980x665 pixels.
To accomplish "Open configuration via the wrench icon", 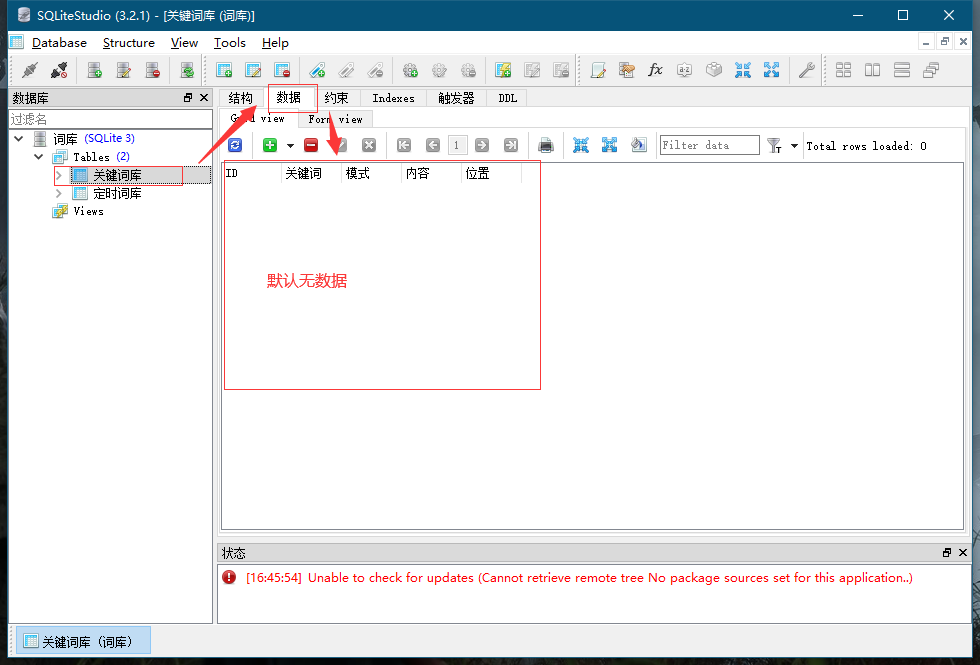I will click(804, 70).
